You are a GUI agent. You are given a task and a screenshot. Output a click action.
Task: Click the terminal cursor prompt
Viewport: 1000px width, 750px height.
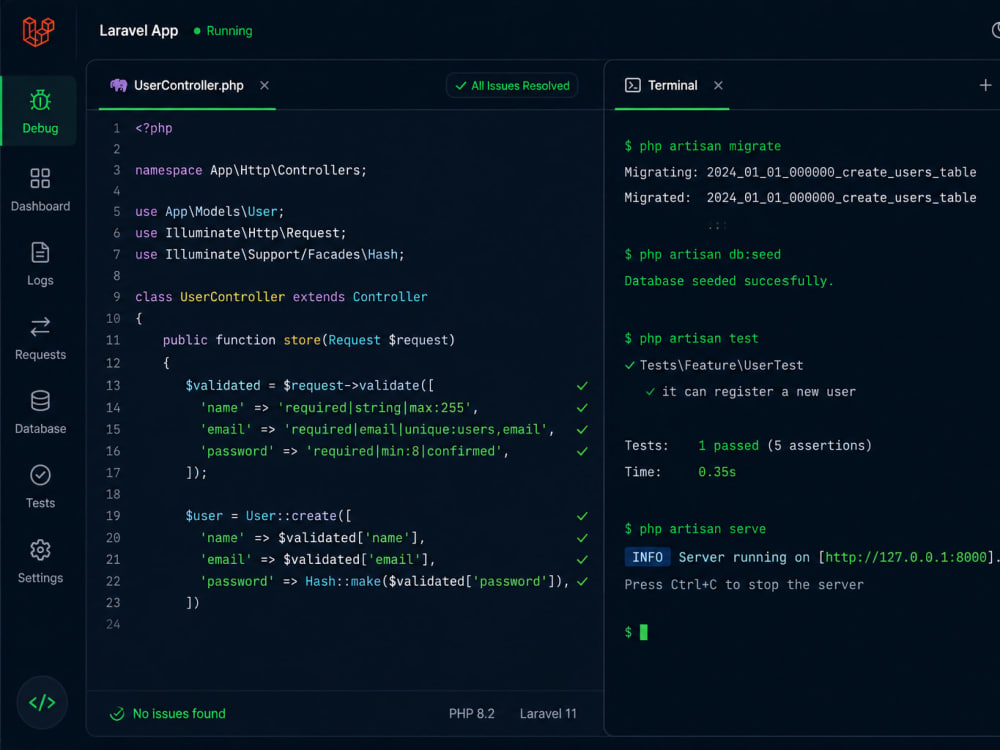click(643, 632)
